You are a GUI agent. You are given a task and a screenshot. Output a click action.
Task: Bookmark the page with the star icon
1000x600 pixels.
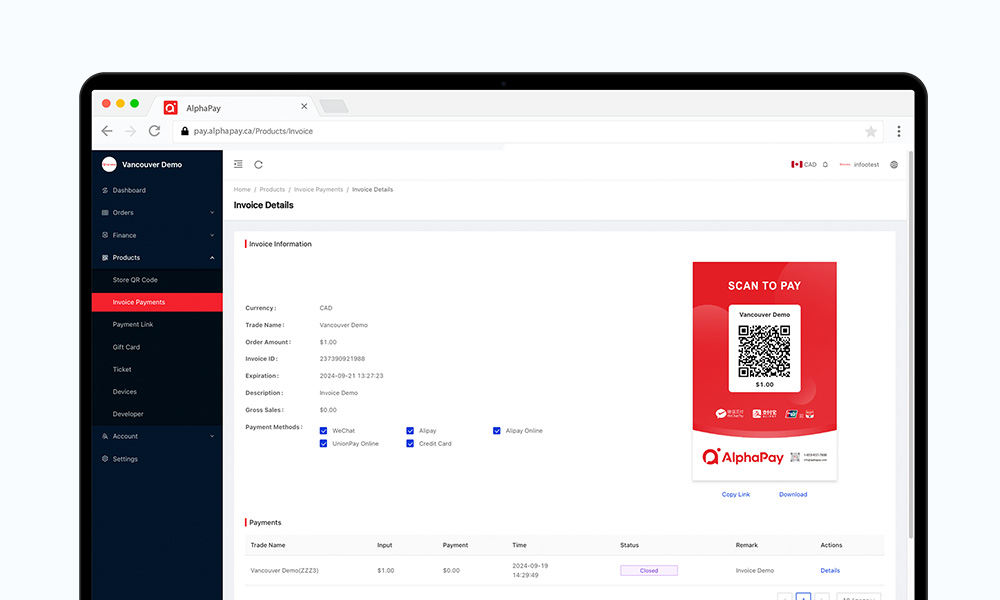[871, 131]
